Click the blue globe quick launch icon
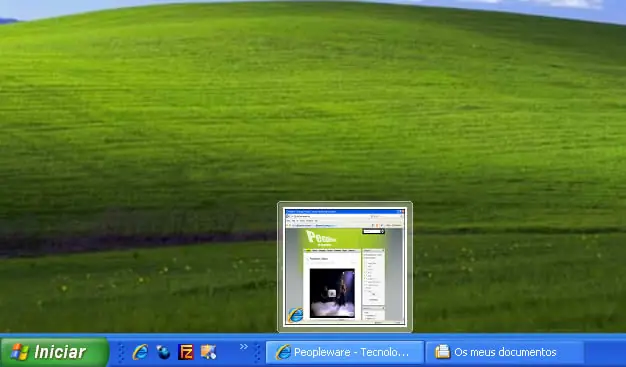The width and height of the screenshot is (626, 367). 163,352
